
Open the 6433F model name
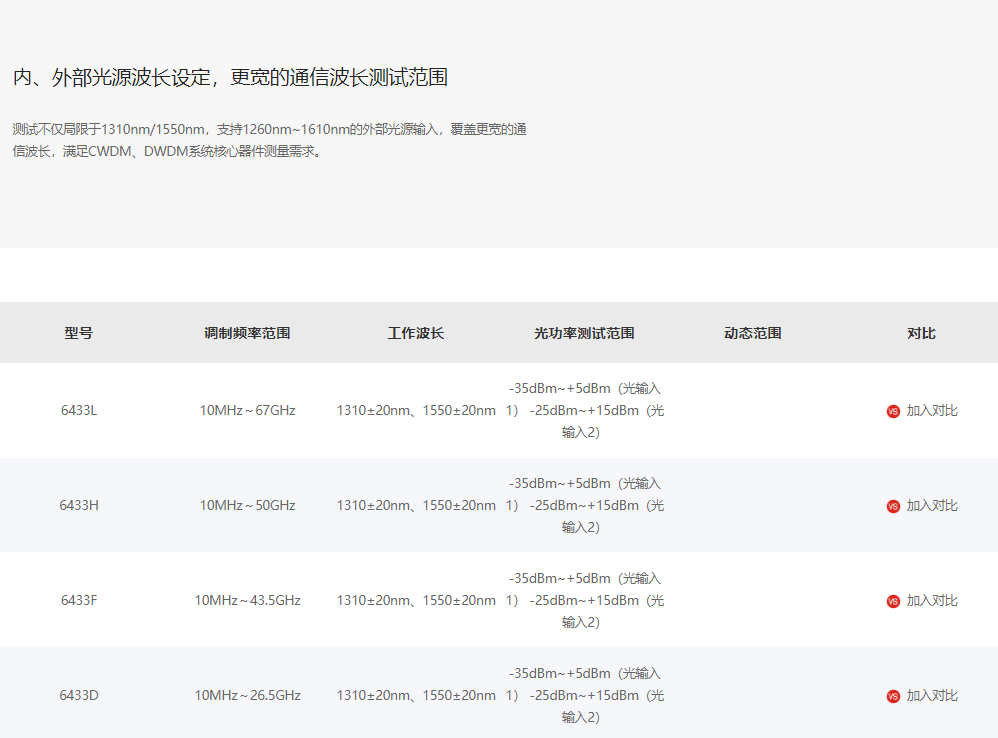click(79, 601)
